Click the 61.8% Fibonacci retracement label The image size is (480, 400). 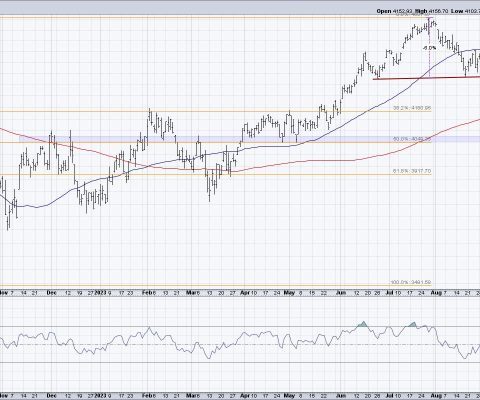[412, 171]
